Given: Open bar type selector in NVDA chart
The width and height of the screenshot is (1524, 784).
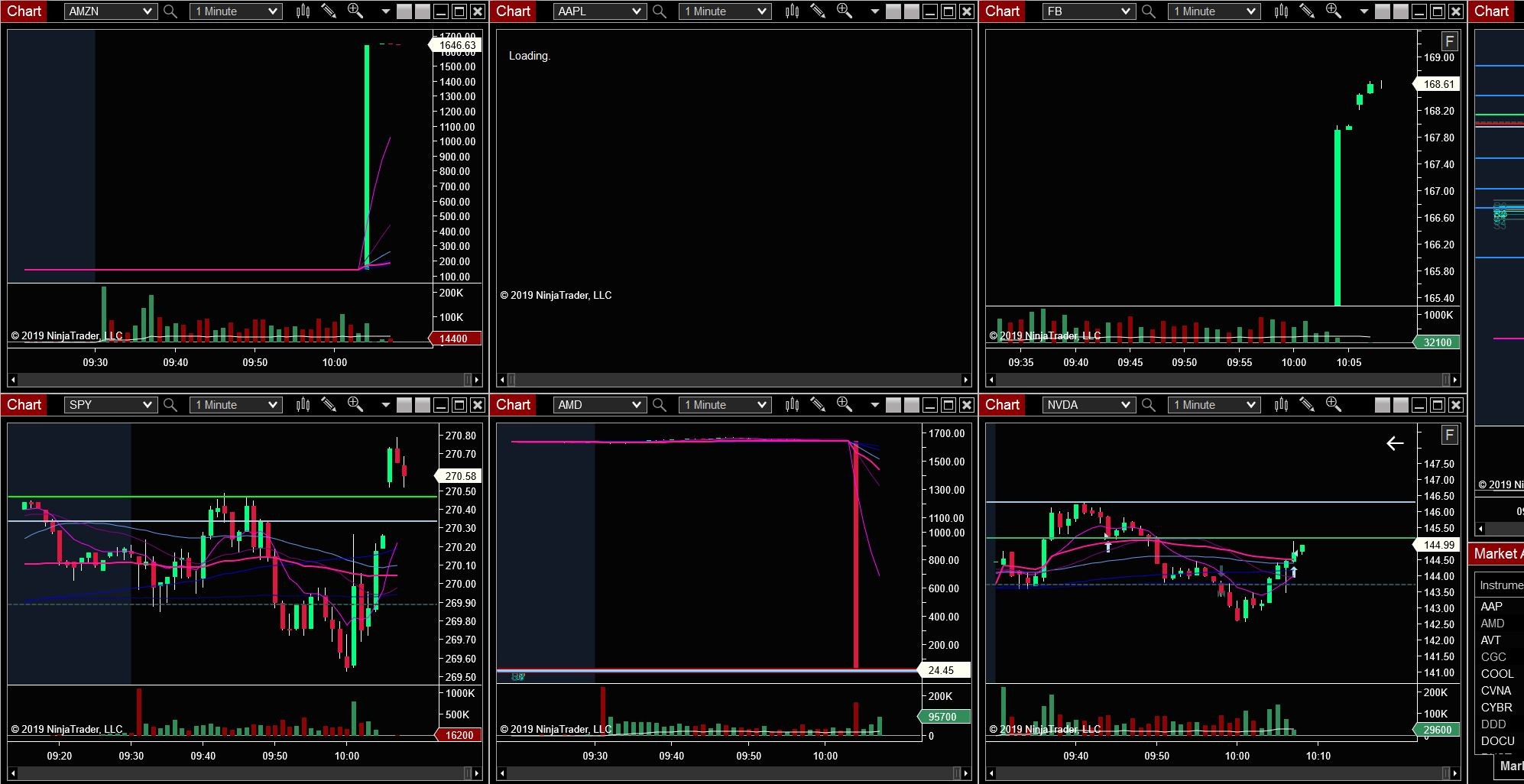Looking at the screenshot, I should tap(1282, 405).
